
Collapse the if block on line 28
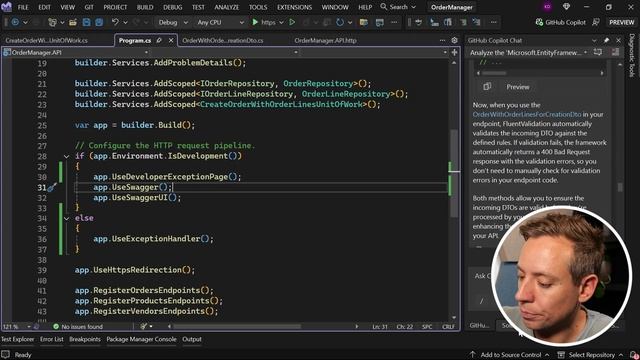coord(67,156)
